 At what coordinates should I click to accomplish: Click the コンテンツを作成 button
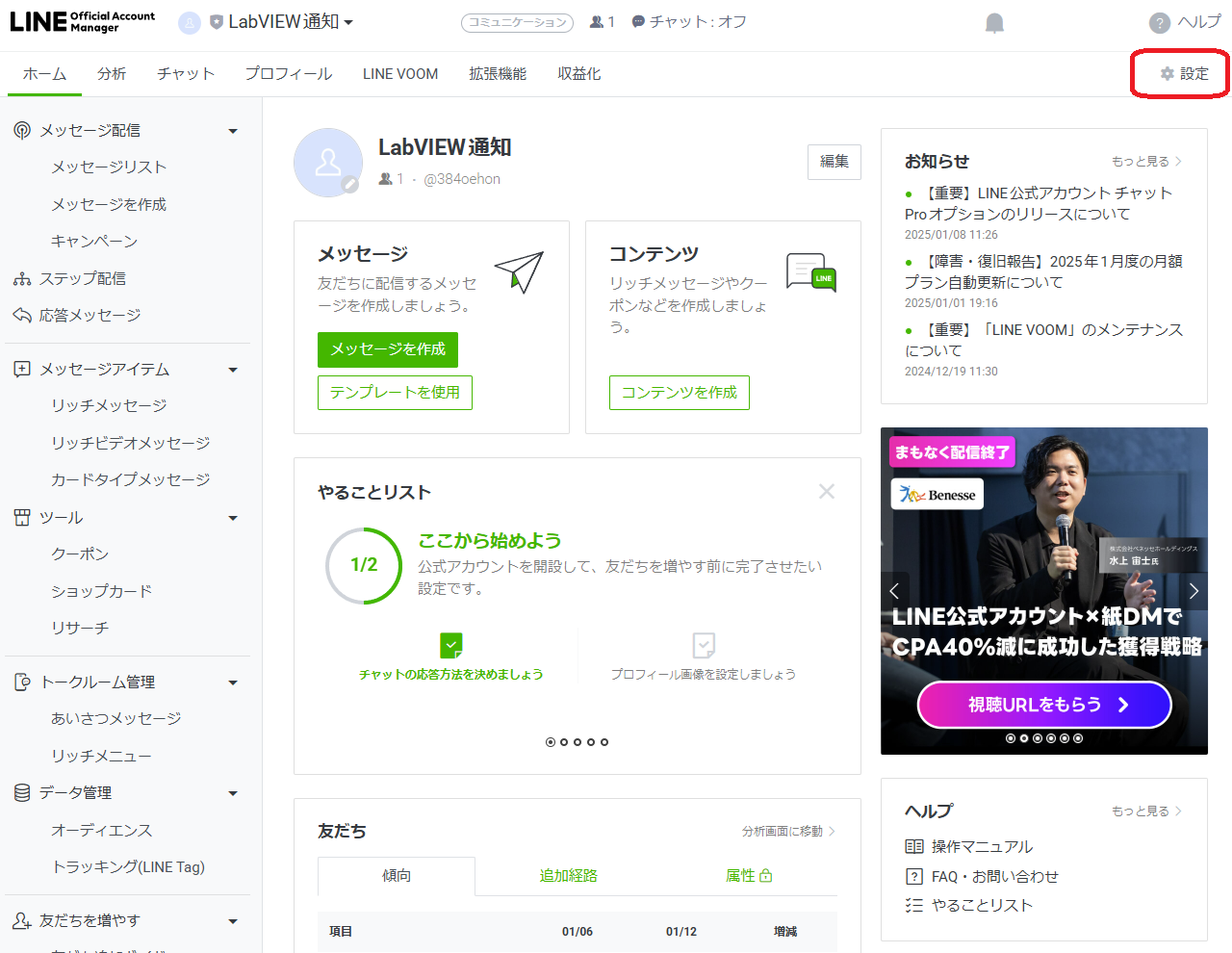point(680,393)
